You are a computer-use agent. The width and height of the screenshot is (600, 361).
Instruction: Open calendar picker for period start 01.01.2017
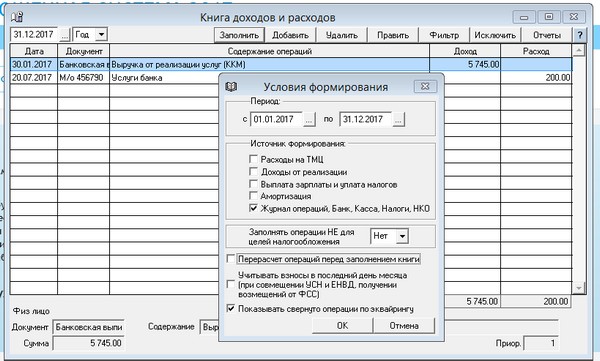(x=309, y=120)
